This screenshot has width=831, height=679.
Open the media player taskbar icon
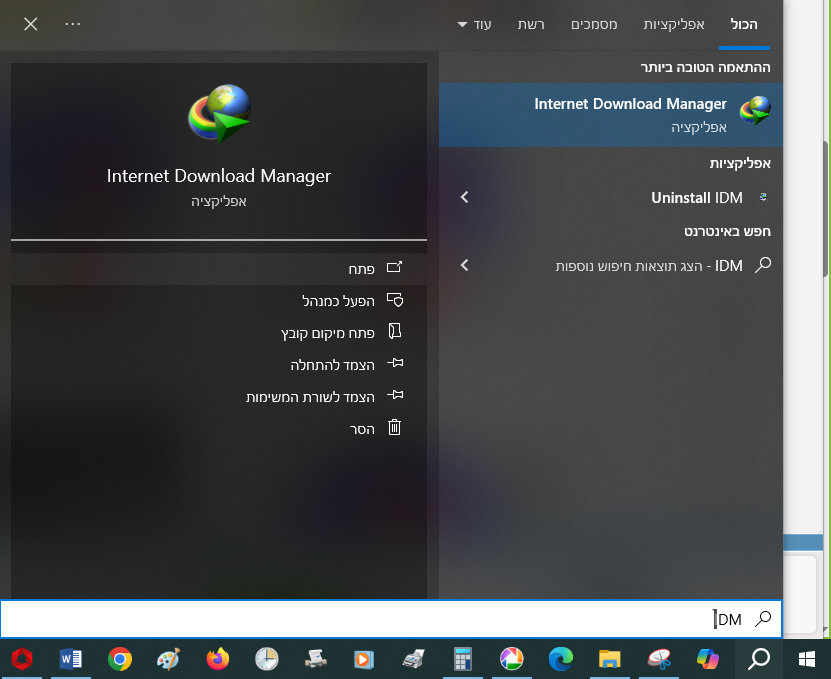364,659
